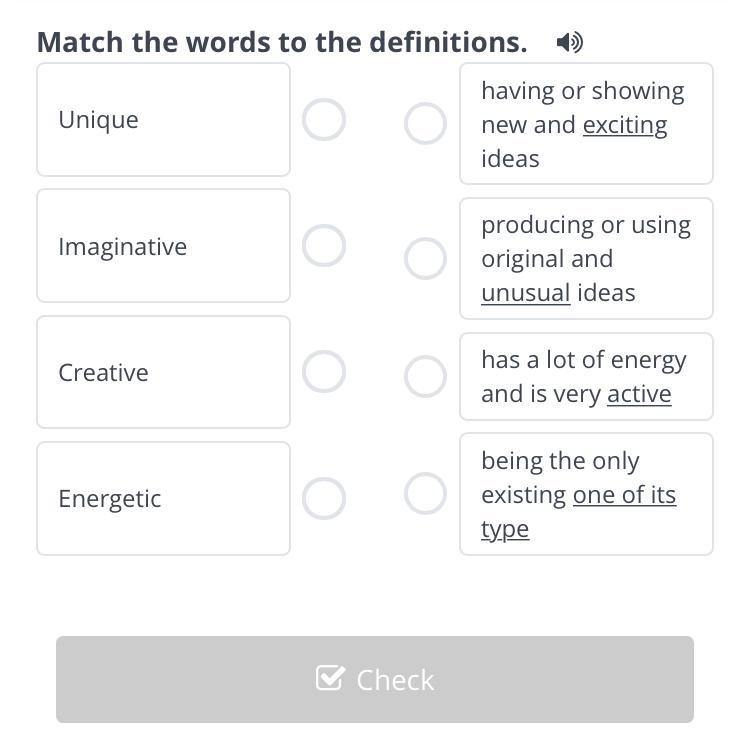Viewport: 750px width, 750px height.
Task: Click the checkmark icon on Check button
Action: [329, 678]
